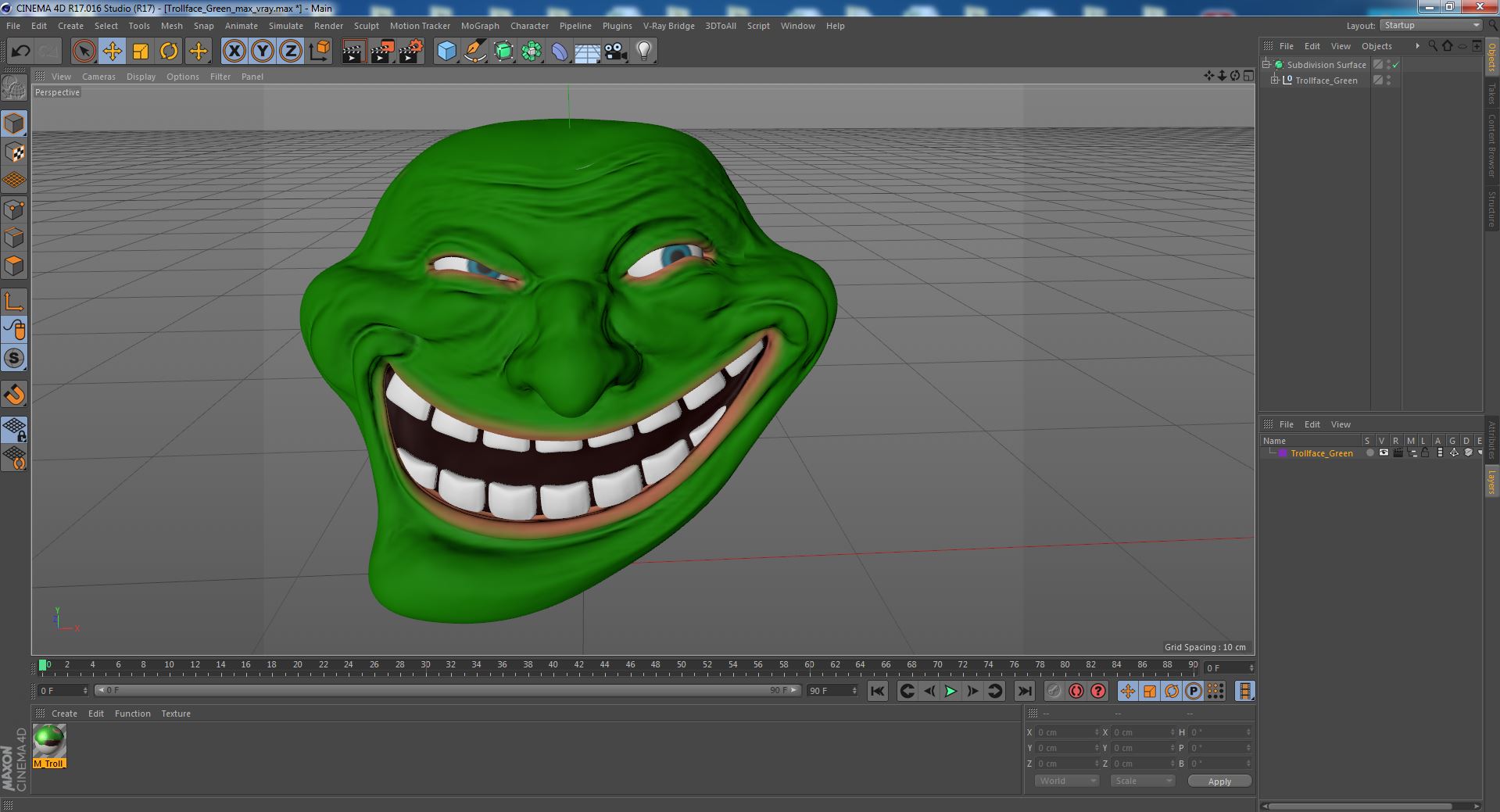The height and width of the screenshot is (812, 1500).
Task: Add a light object
Action: point(644,52)
